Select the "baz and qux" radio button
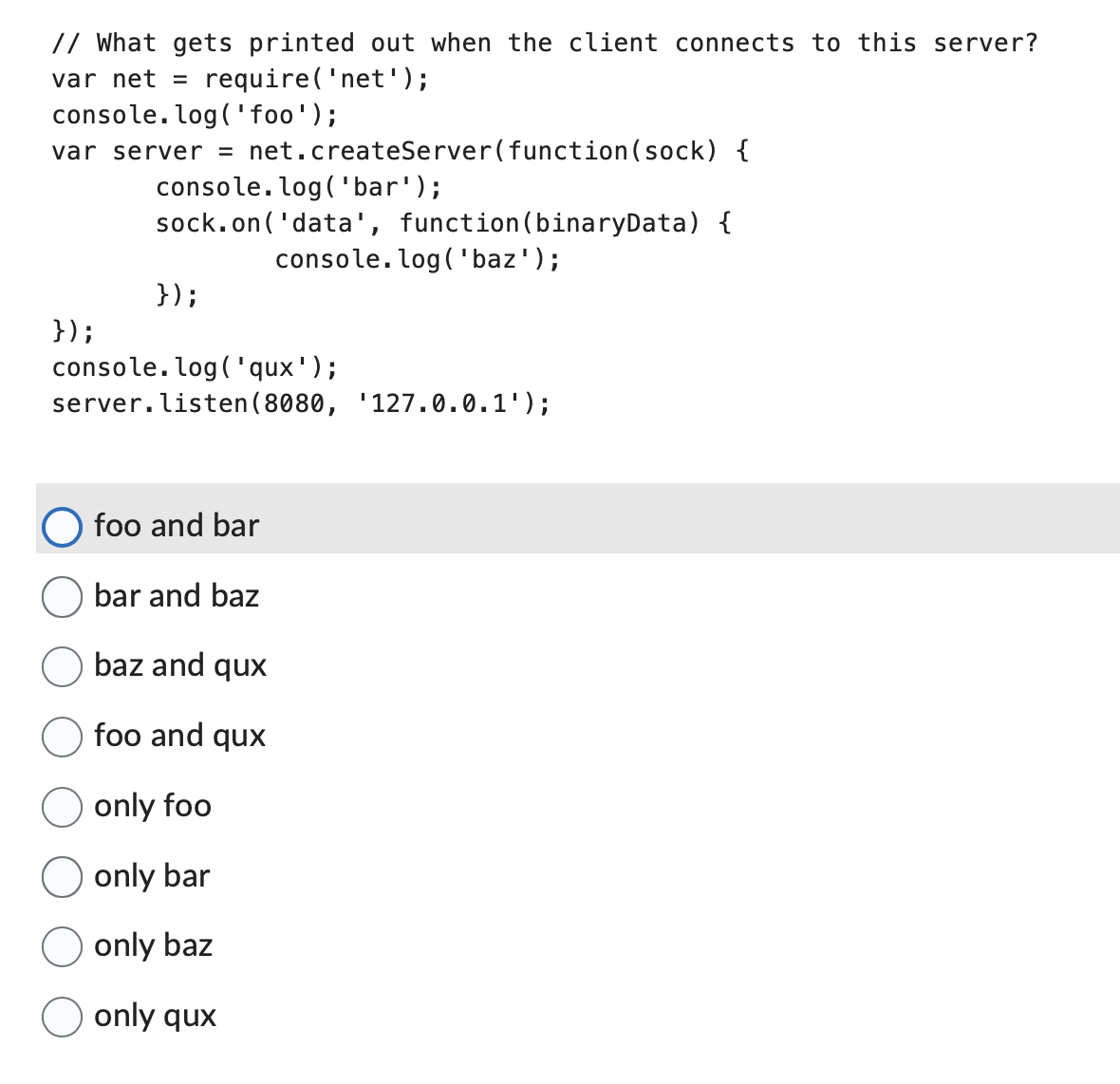This screenshot has width=1120, height=1084. click(62, 666)
